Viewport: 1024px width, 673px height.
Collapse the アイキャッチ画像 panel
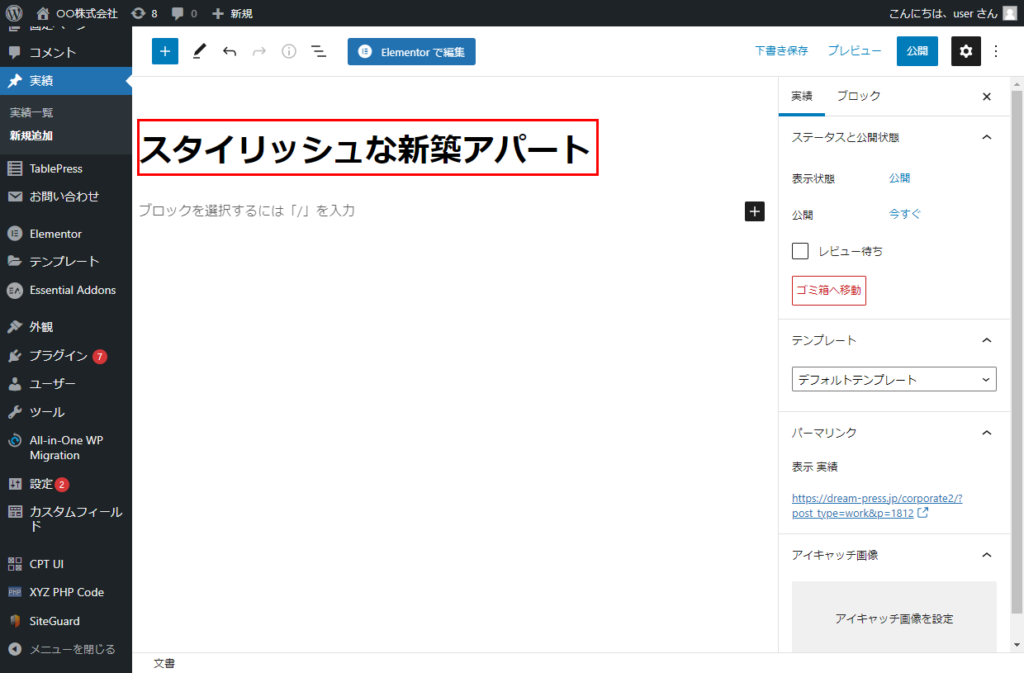pyautogui.click(x=986, y=555)
